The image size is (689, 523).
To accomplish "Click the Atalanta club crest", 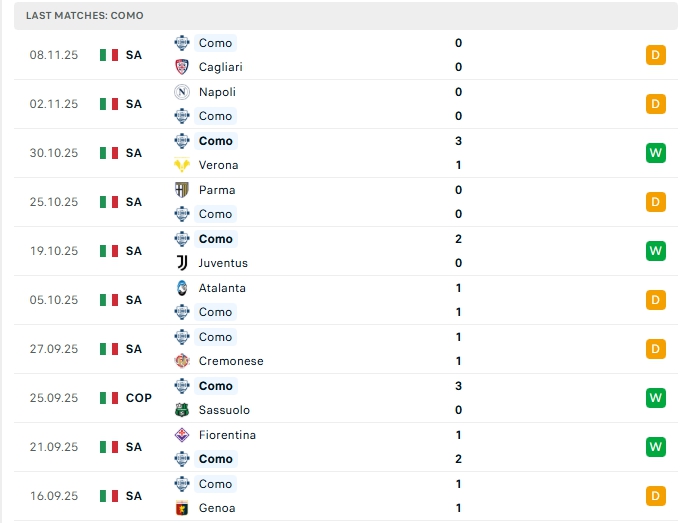I will pos(182,287).
